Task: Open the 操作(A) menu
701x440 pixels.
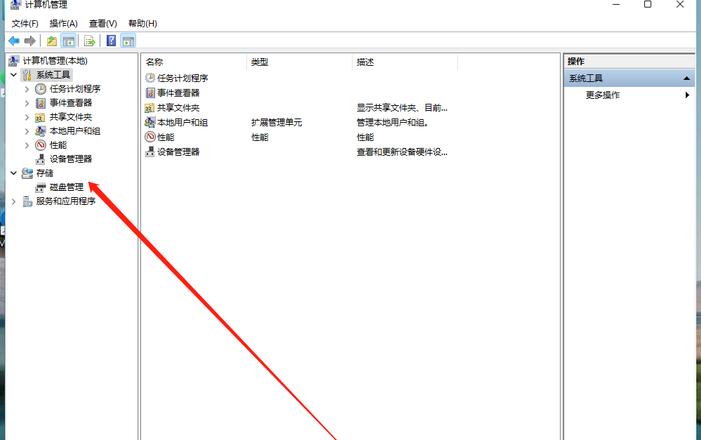Action: coord(63,23)
